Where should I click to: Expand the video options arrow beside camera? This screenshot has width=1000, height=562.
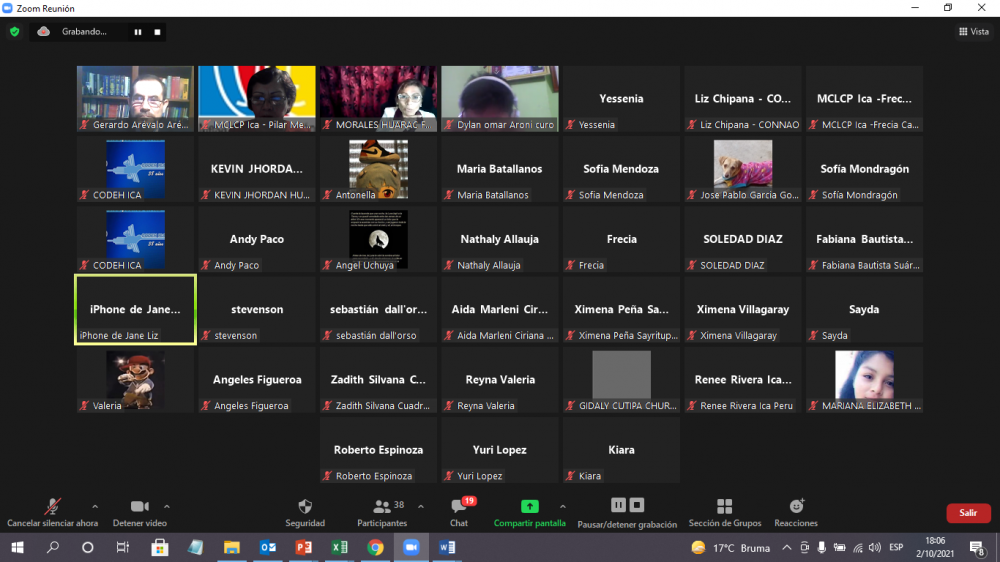[x=167, y=506]
